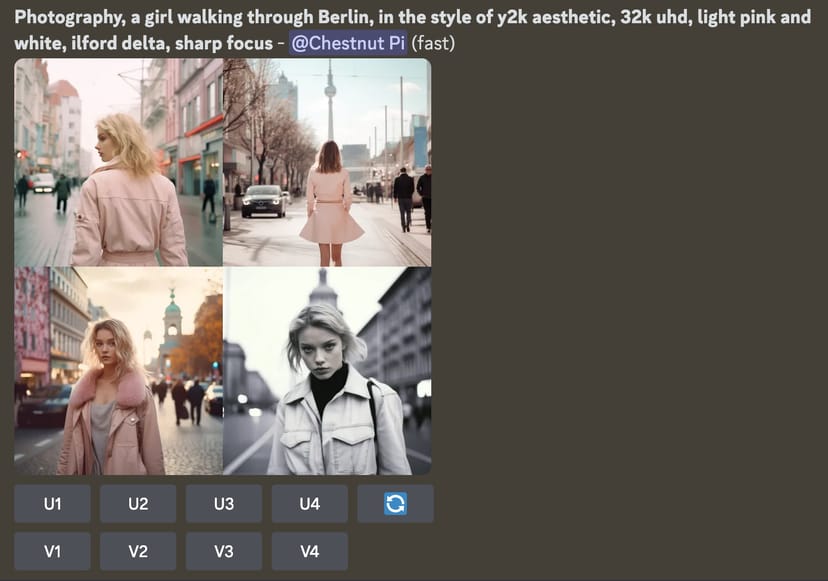Upscale the first image with U1
Screen dimensions: 828x581
click(52, 504)
